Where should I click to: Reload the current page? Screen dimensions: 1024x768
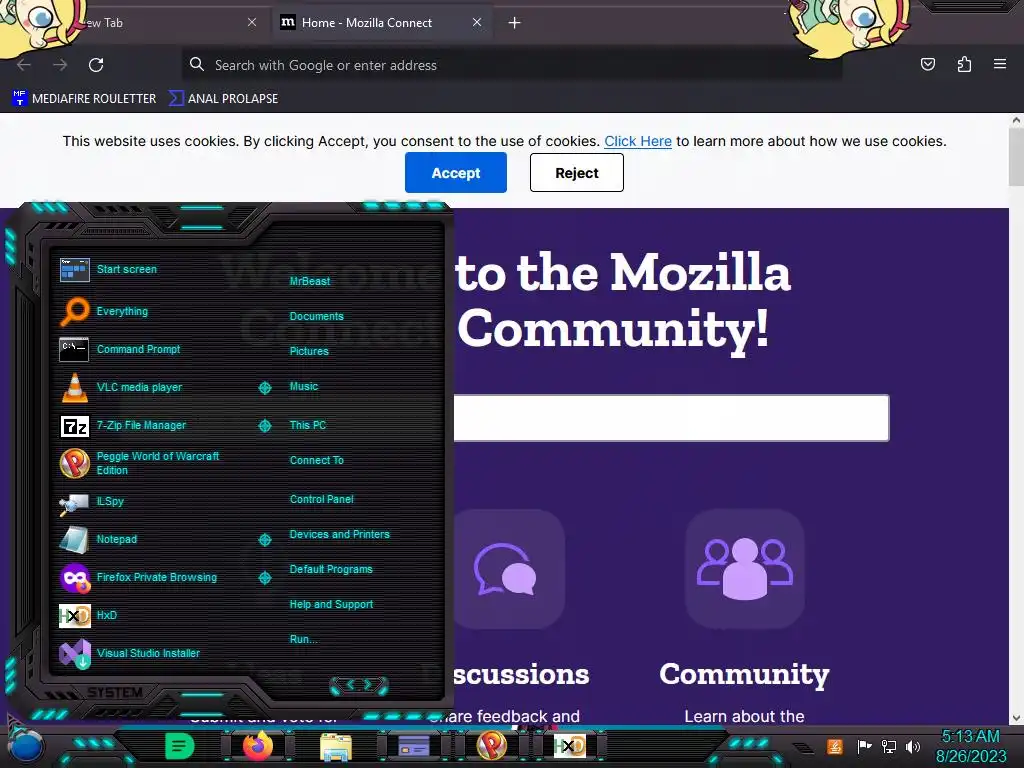[x=96, y=65]
